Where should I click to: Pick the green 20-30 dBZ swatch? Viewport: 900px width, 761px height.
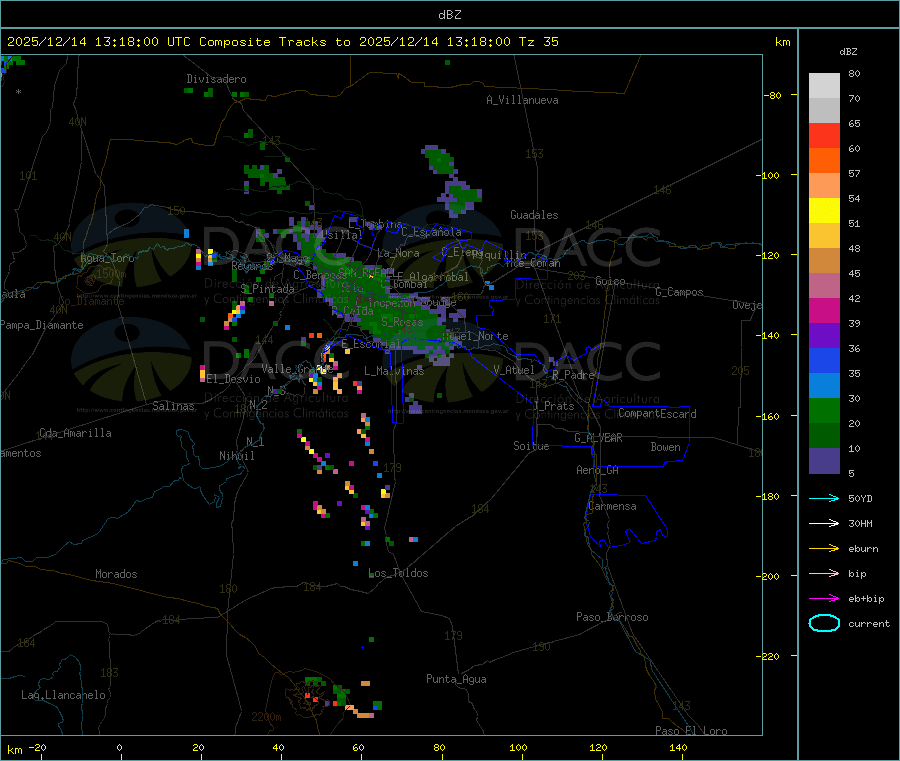tap(824, 410)
